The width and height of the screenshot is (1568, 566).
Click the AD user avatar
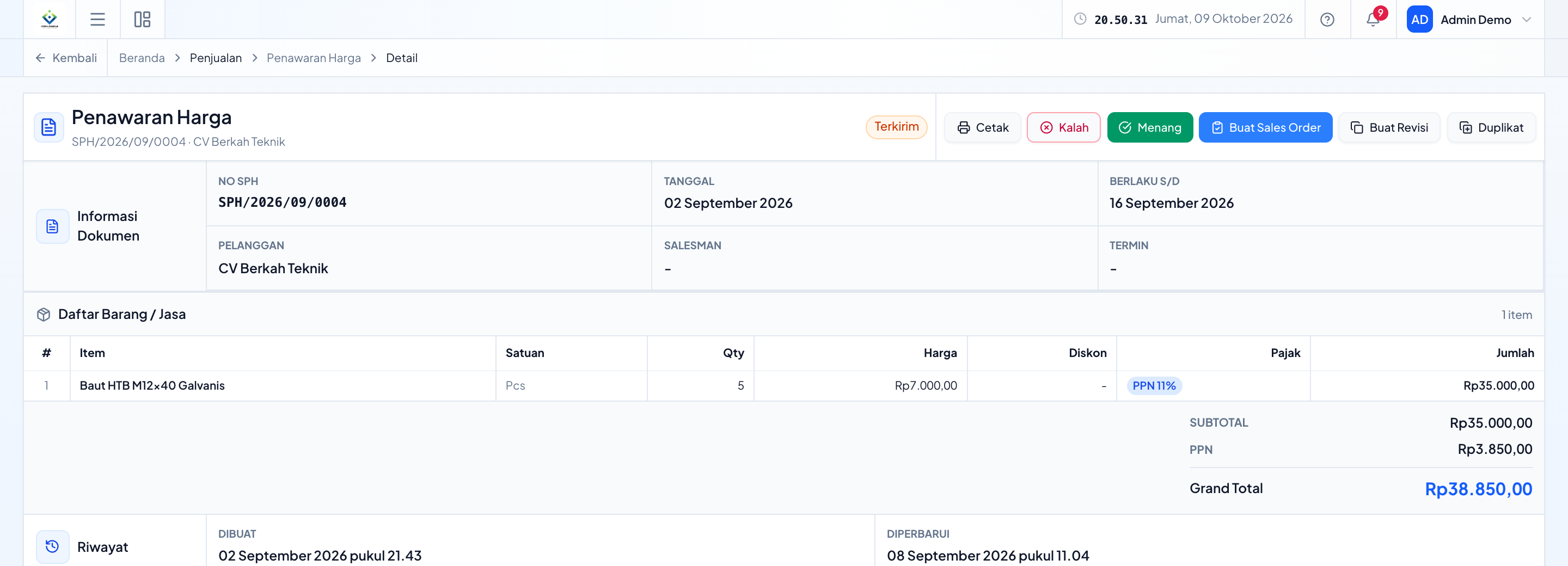1419,20
